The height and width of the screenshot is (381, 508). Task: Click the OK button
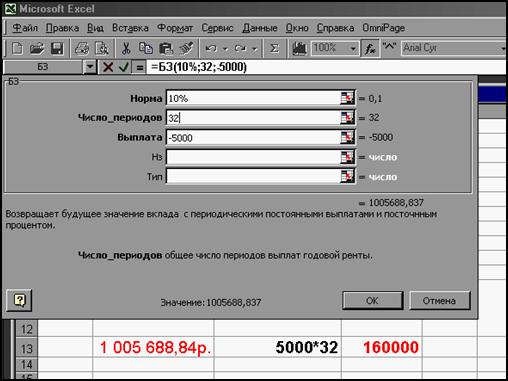[x=372, y=301]
